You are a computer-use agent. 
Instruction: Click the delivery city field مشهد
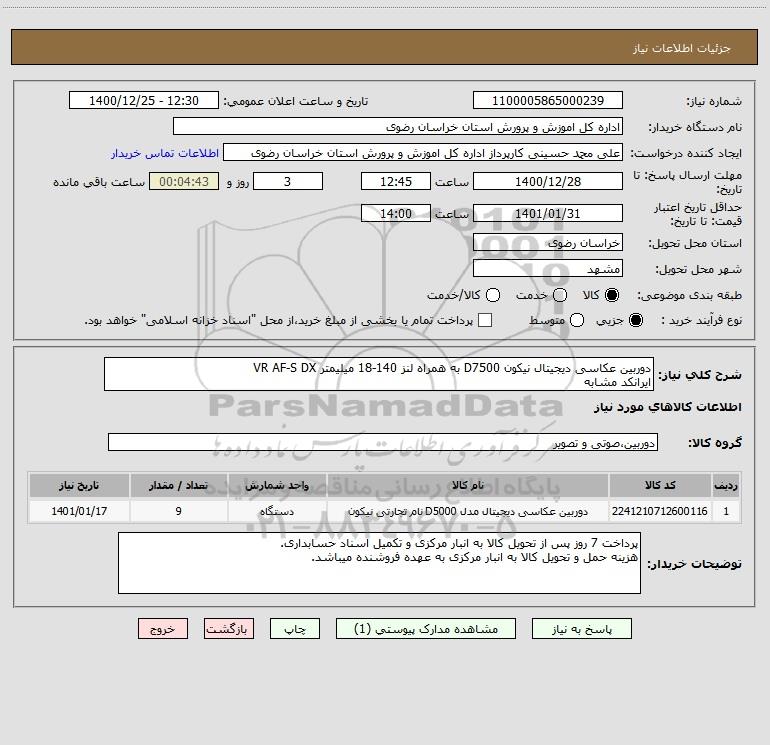(548, 268)
